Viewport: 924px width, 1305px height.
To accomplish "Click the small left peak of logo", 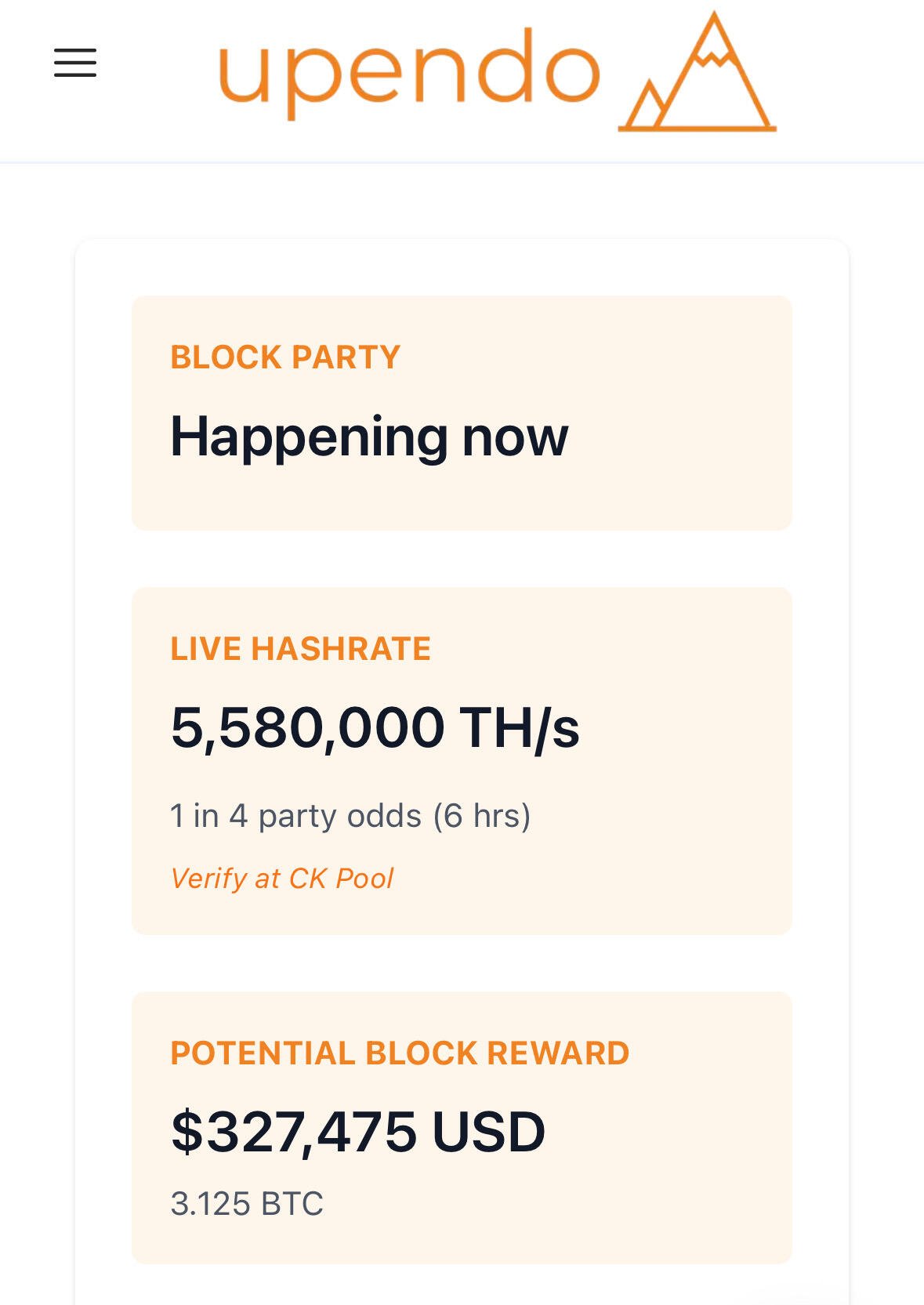I will [646, 104].
